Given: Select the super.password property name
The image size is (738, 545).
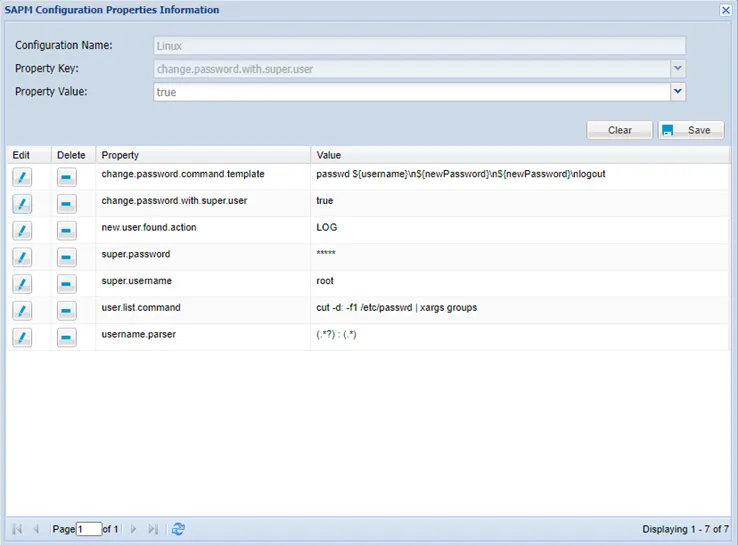Looking at the screenshot, I should point(136,254).
